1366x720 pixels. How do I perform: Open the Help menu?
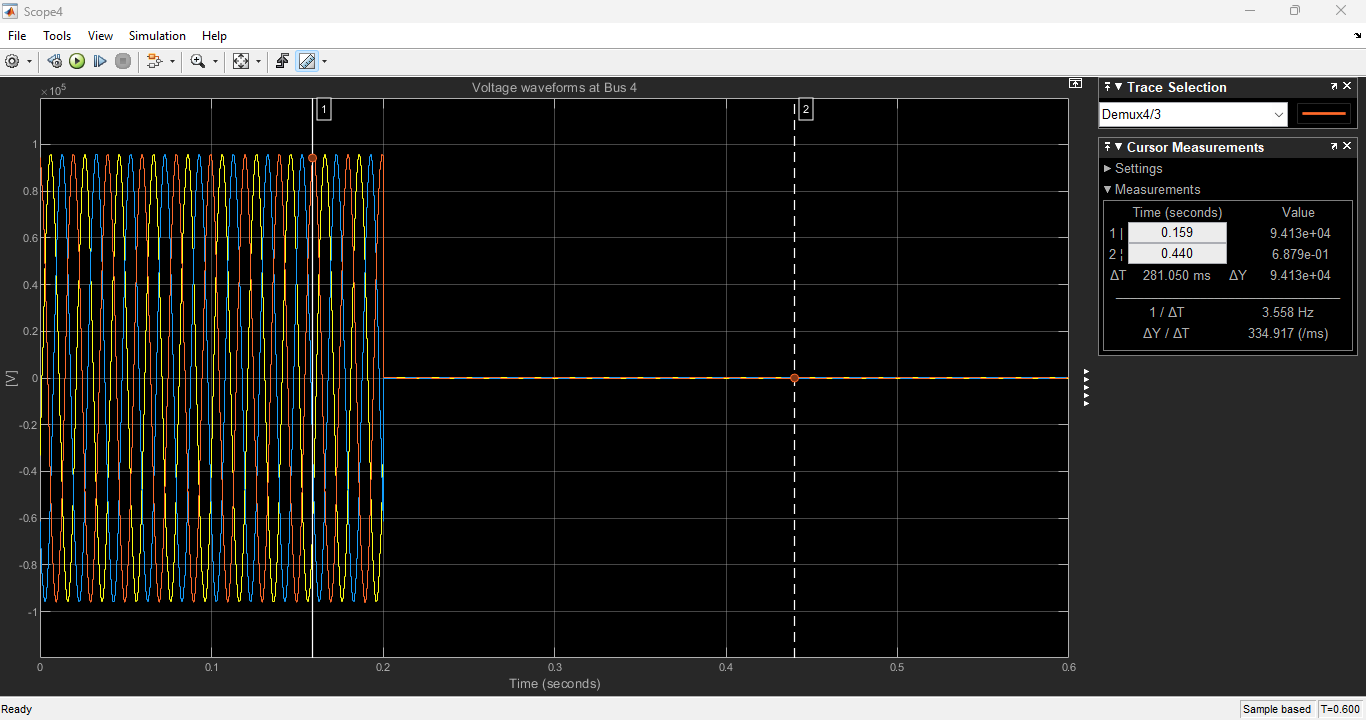(214, 36)
